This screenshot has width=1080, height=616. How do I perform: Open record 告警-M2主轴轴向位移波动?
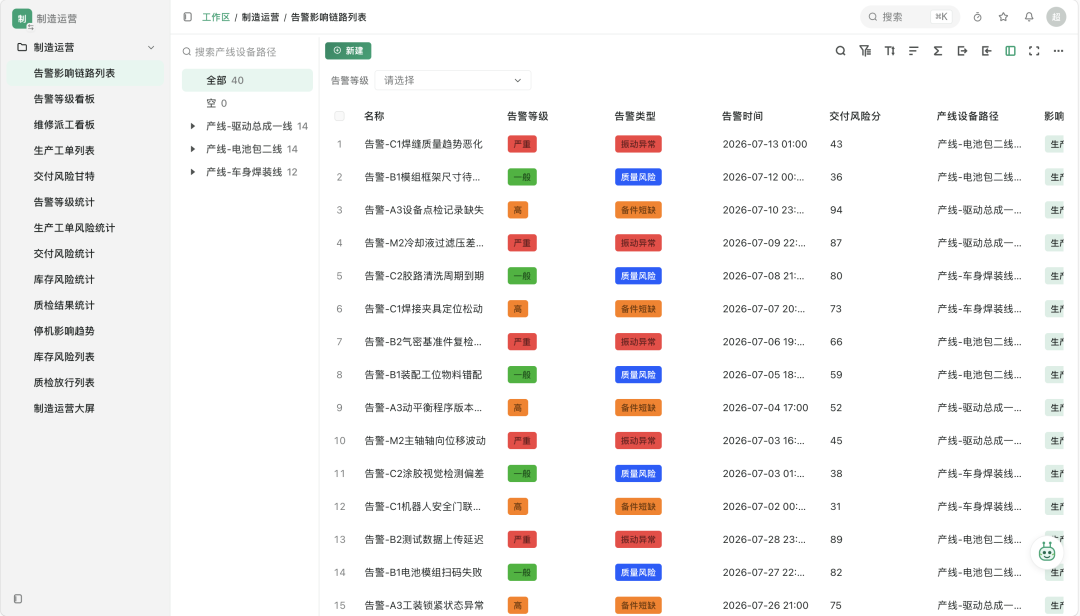coord(425,440)
